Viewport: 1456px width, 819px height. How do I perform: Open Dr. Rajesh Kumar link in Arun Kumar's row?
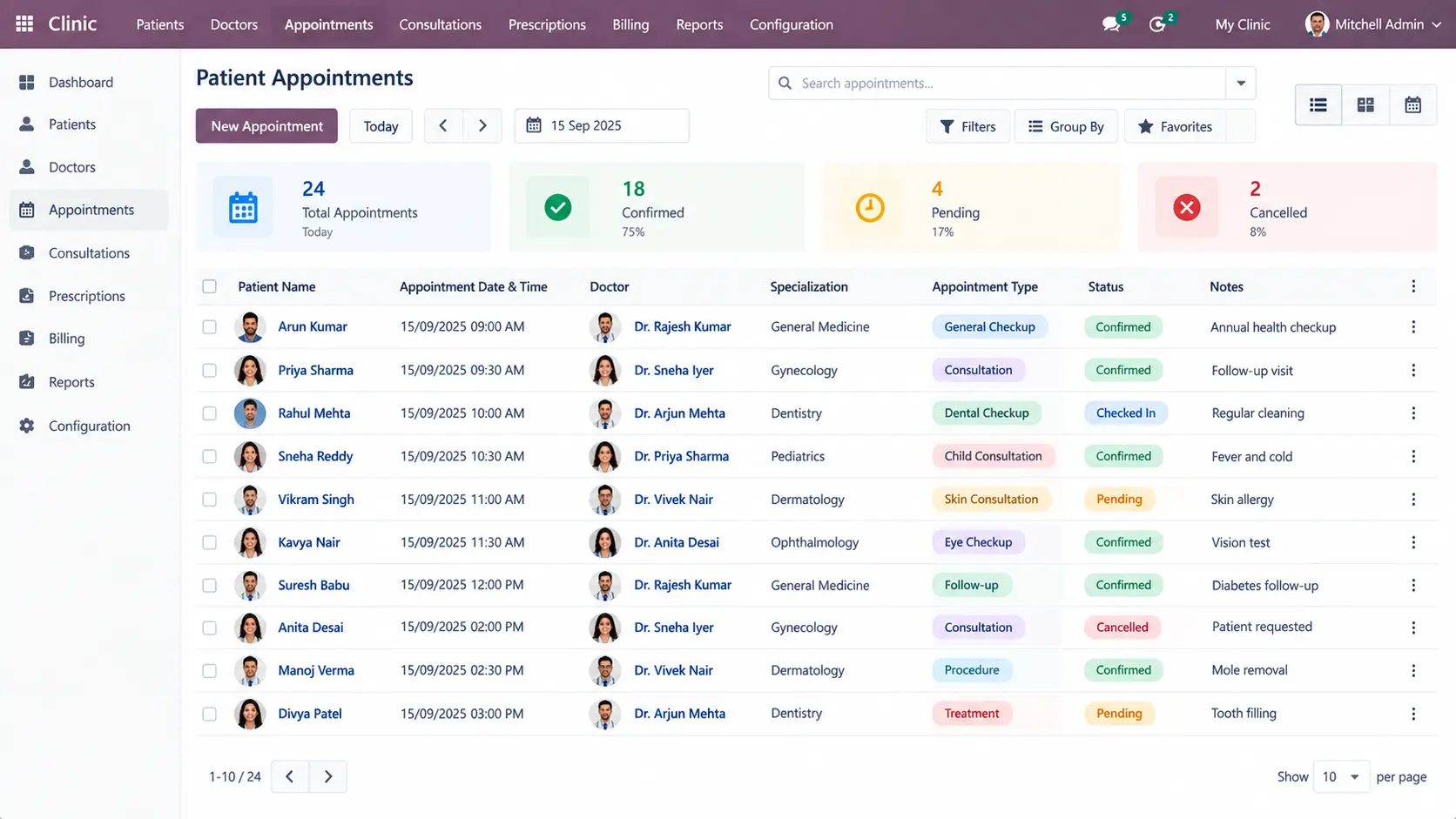[683, 327]
